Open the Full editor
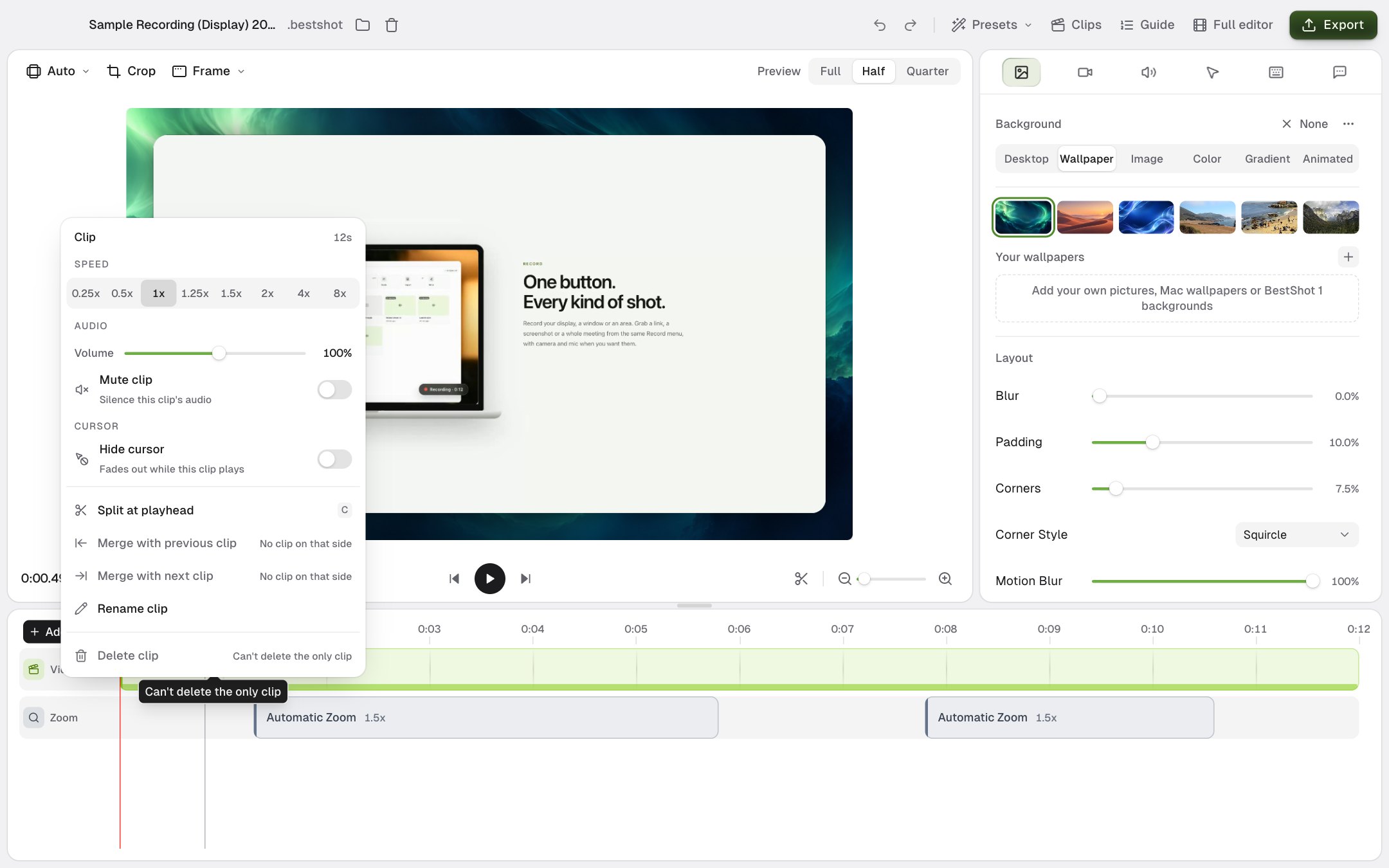The width and height of the screenshot is (1389, 868). tap(1233, 25)
